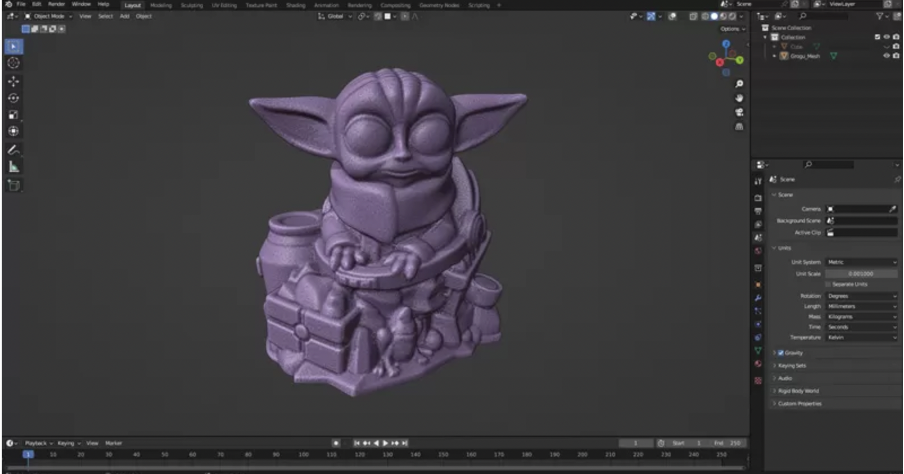
Task: Select the Scale tool
Action: click(x=14, y=115)
